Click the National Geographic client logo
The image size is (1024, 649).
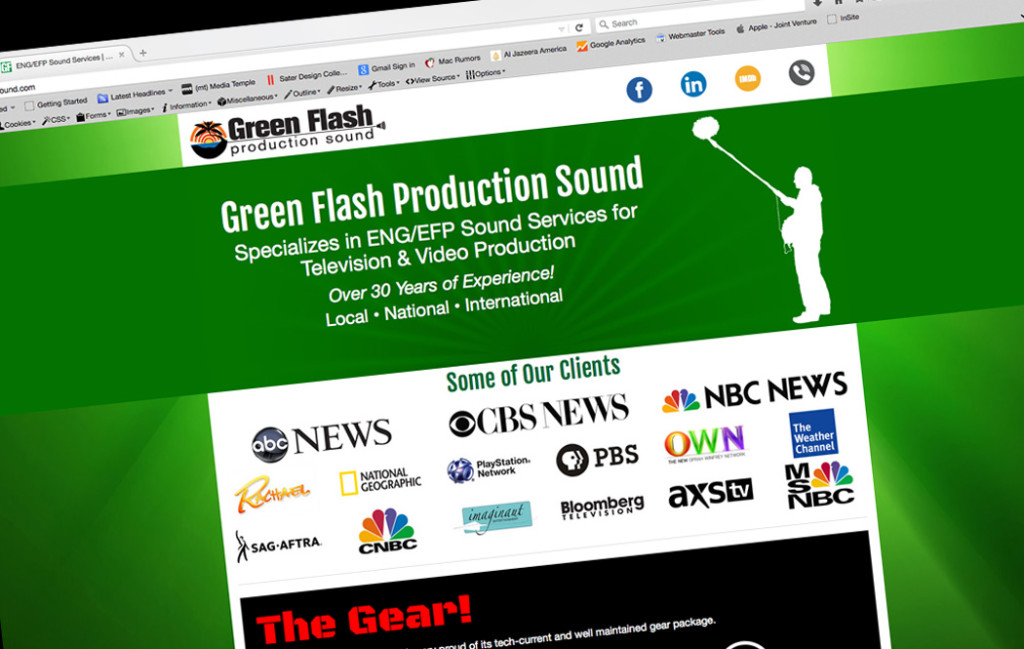coord(381,481)
